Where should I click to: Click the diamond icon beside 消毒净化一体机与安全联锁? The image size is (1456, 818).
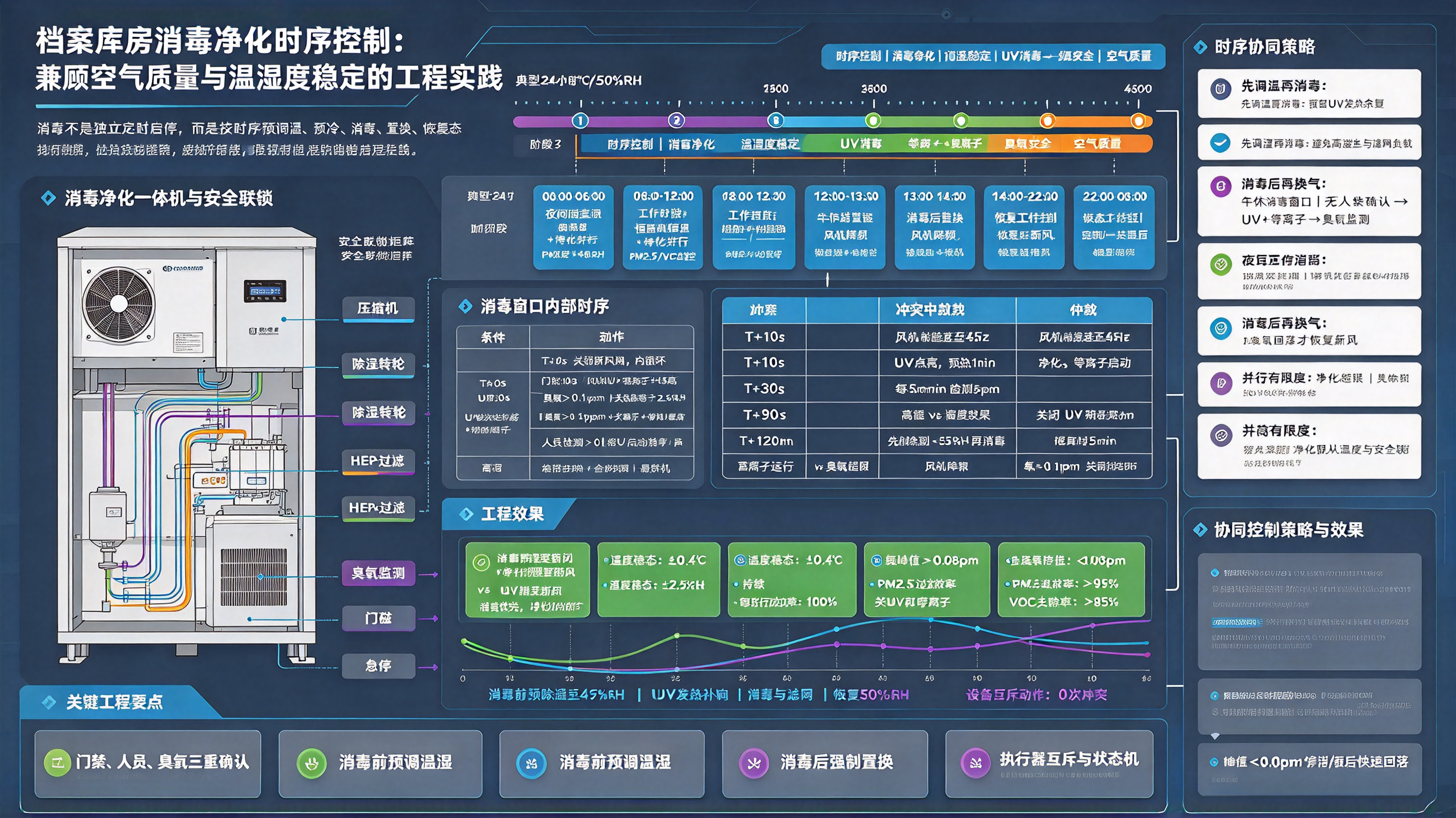coord(49,198)
